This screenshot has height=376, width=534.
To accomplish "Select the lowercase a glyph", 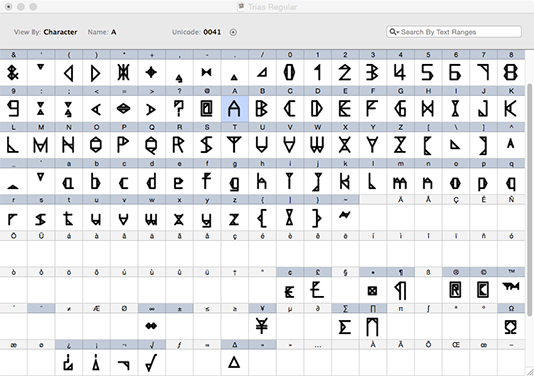I will (x=69, y=182).
